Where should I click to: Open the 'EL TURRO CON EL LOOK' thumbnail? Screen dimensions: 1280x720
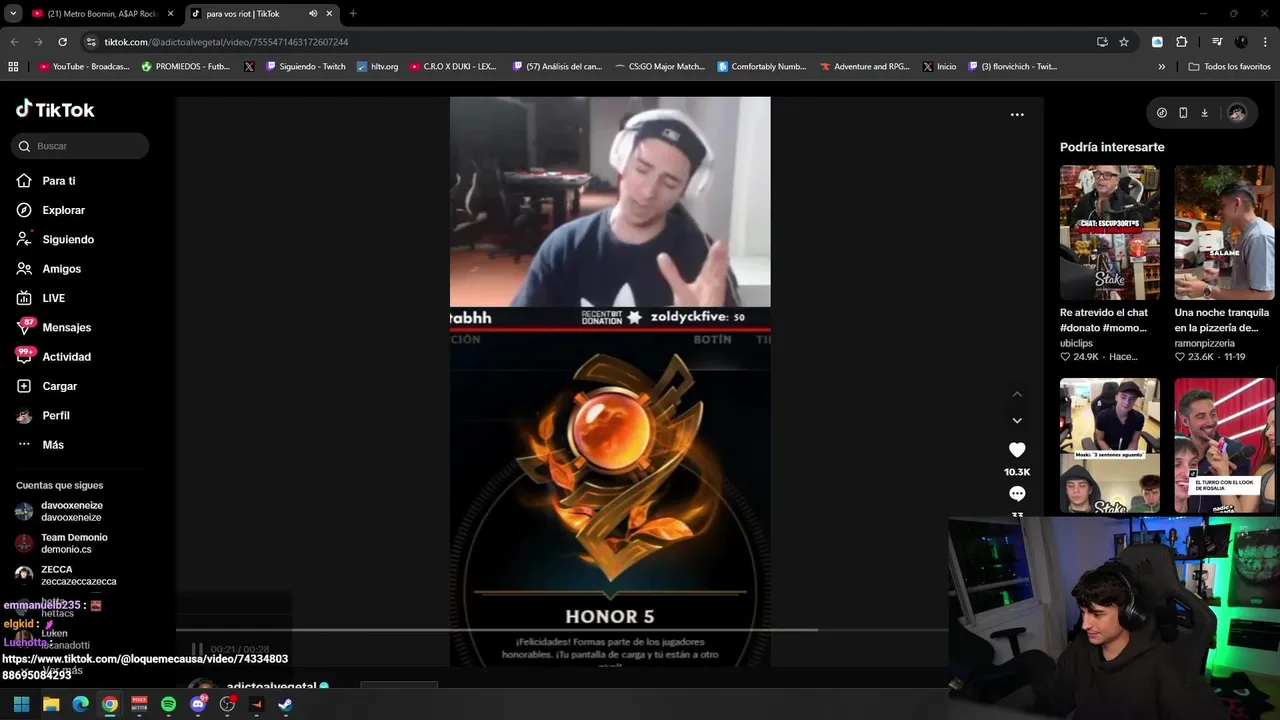(1224, 445)
